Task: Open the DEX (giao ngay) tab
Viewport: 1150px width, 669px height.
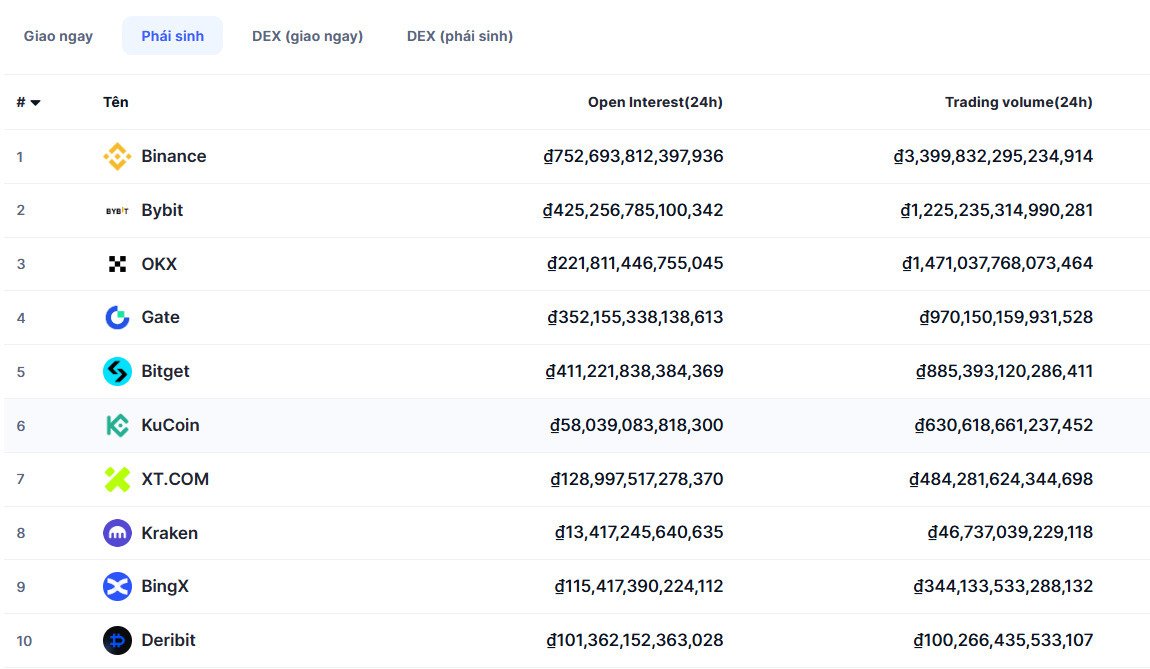Action: click(307, 36)
